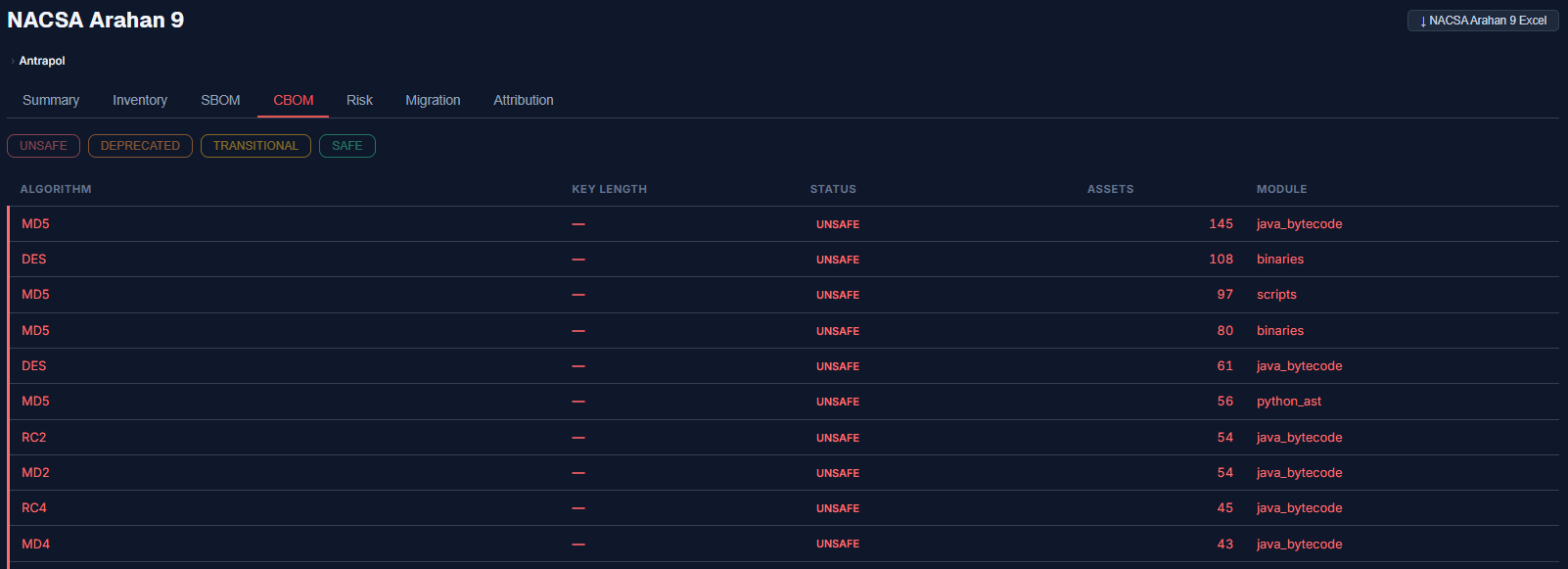Select the Risk tab
This screenshot has width=1568, height=569.
click(359, 100)
